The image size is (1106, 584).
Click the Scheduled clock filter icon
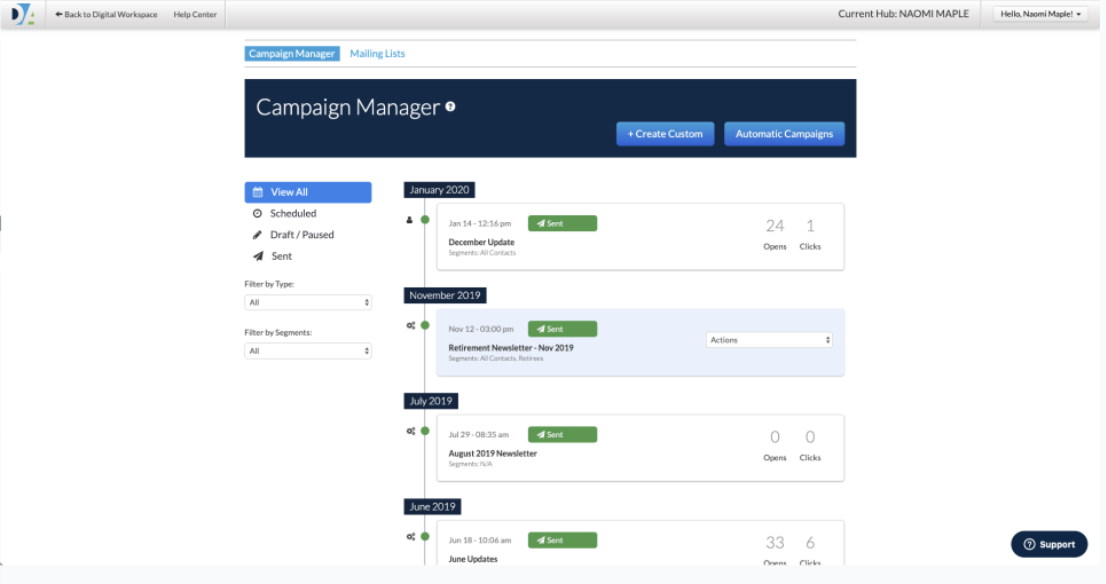click(x=258, y=213)
